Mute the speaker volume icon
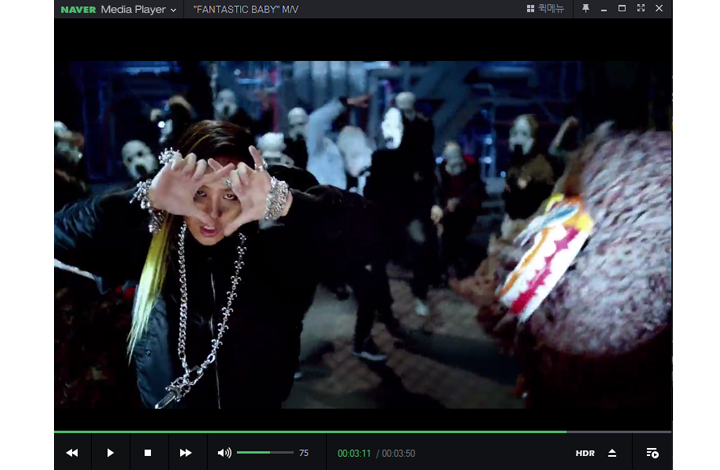This screenshot has width=720, height=470. (x=224, y=453)
